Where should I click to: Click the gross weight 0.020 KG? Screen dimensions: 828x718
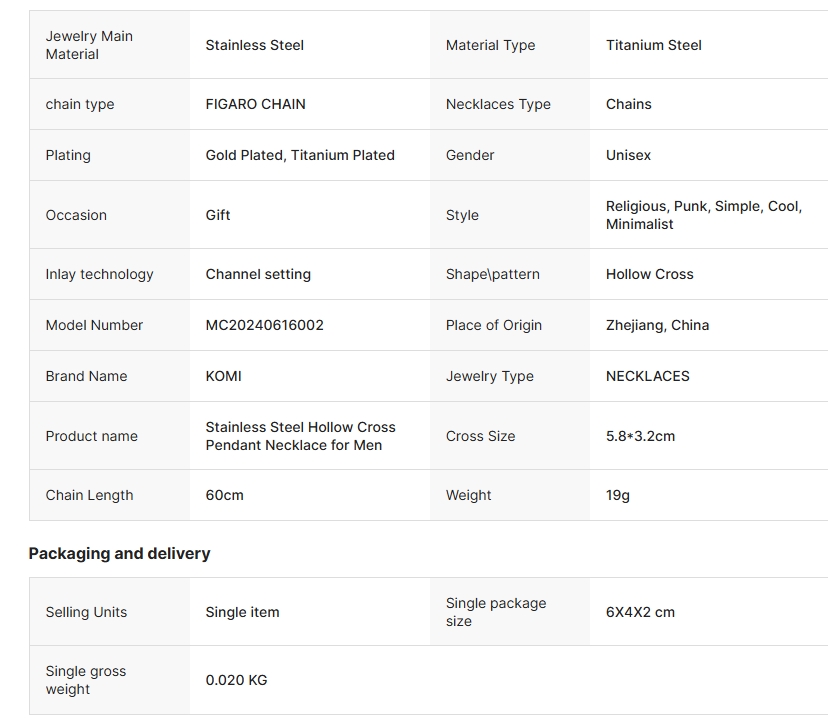(x=237, y=680)
